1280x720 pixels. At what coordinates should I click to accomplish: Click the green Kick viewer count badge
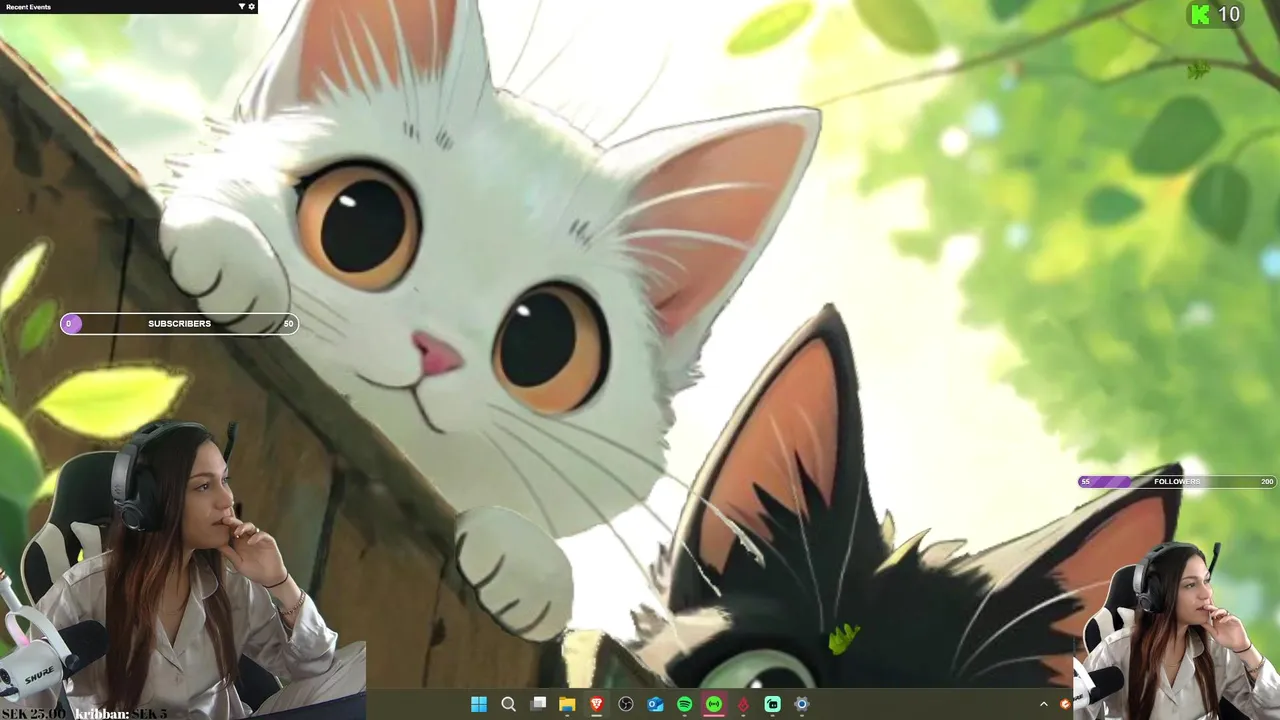pos(1215,14)
